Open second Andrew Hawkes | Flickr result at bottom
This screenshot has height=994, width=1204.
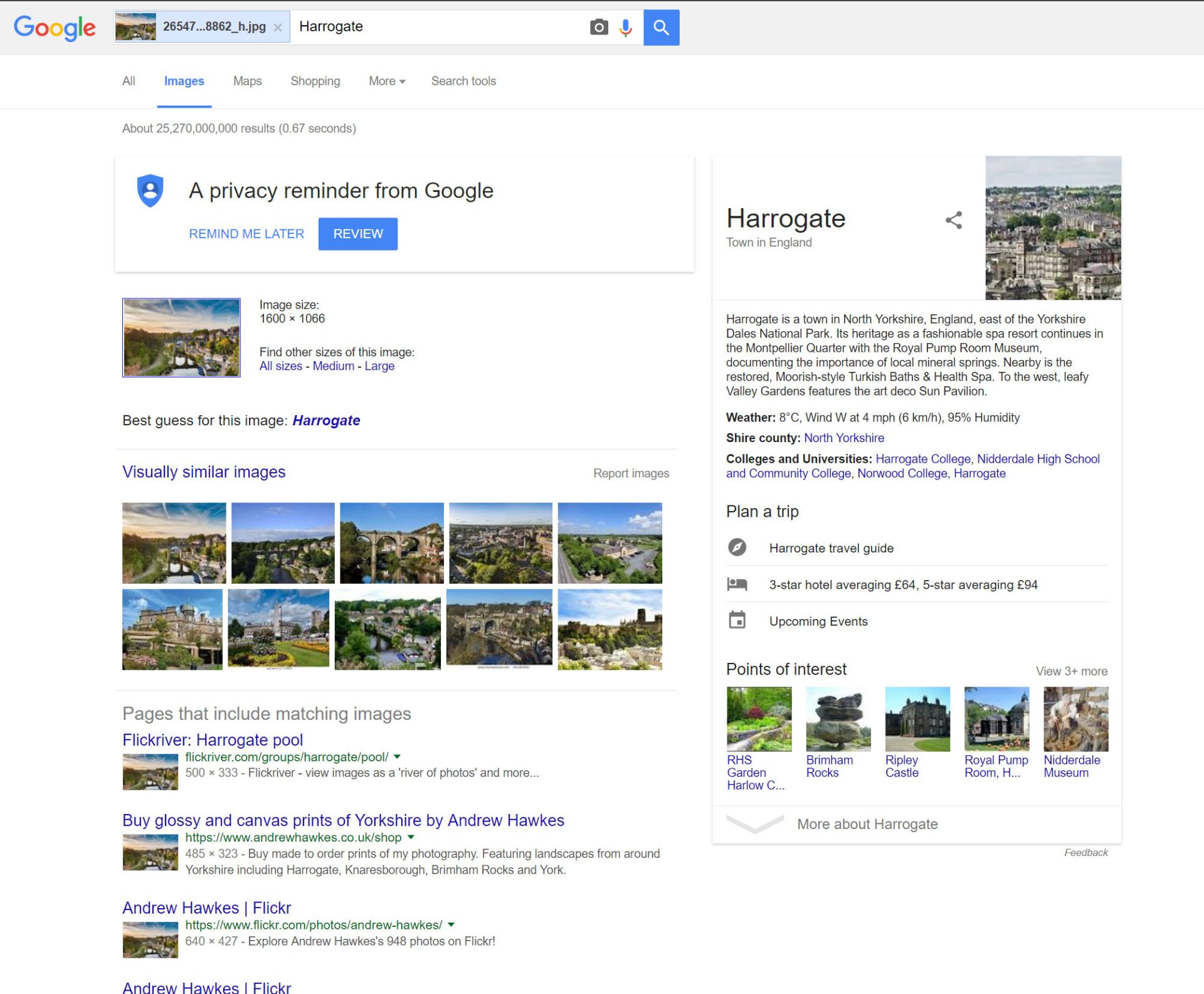pyautogui.click(x=206, y=987)
